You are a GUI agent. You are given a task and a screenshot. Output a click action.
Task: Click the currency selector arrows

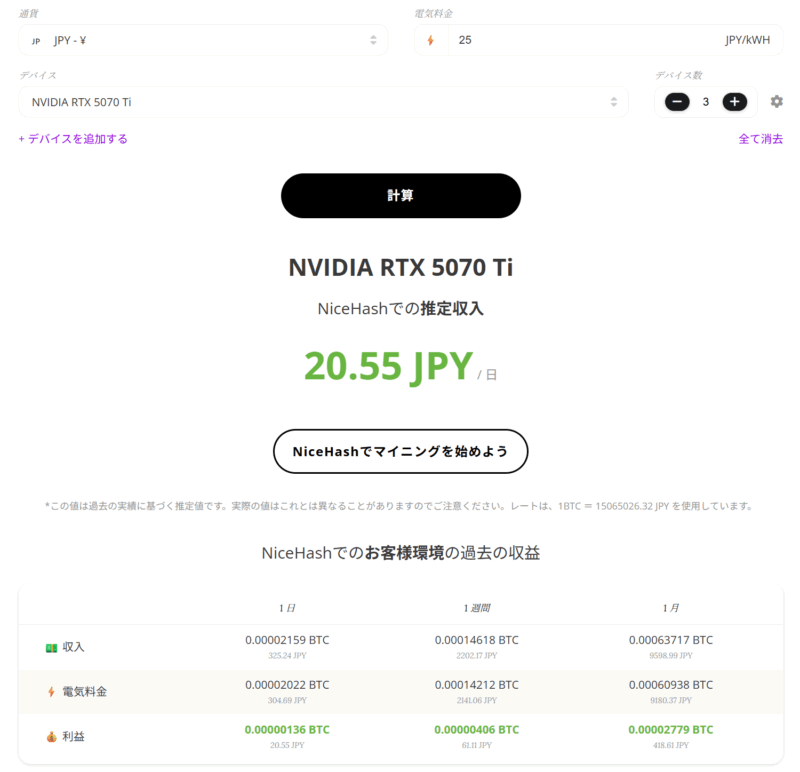point(373,40)
